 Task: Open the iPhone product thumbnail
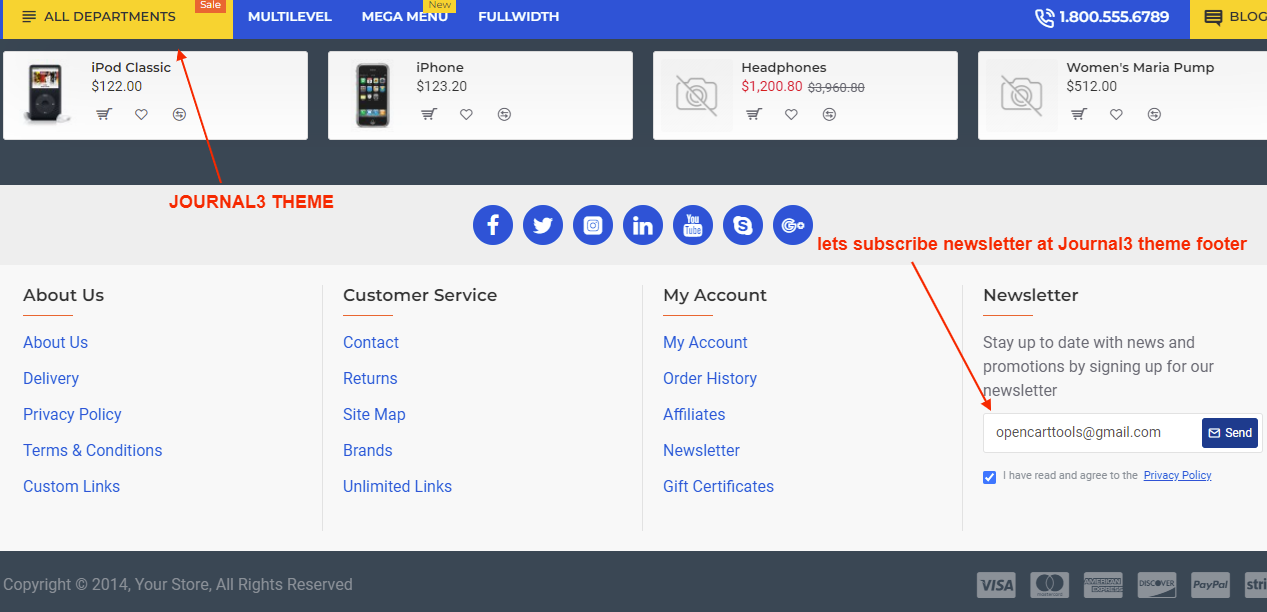click(371, 95)
